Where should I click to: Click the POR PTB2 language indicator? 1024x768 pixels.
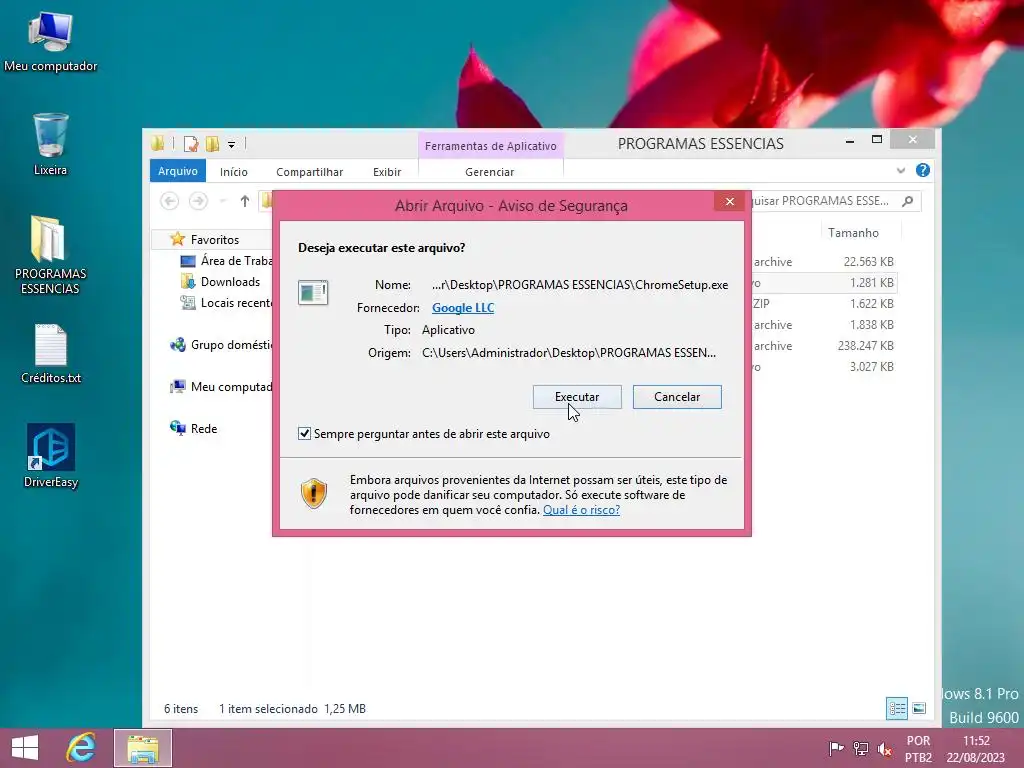(918, 748)
